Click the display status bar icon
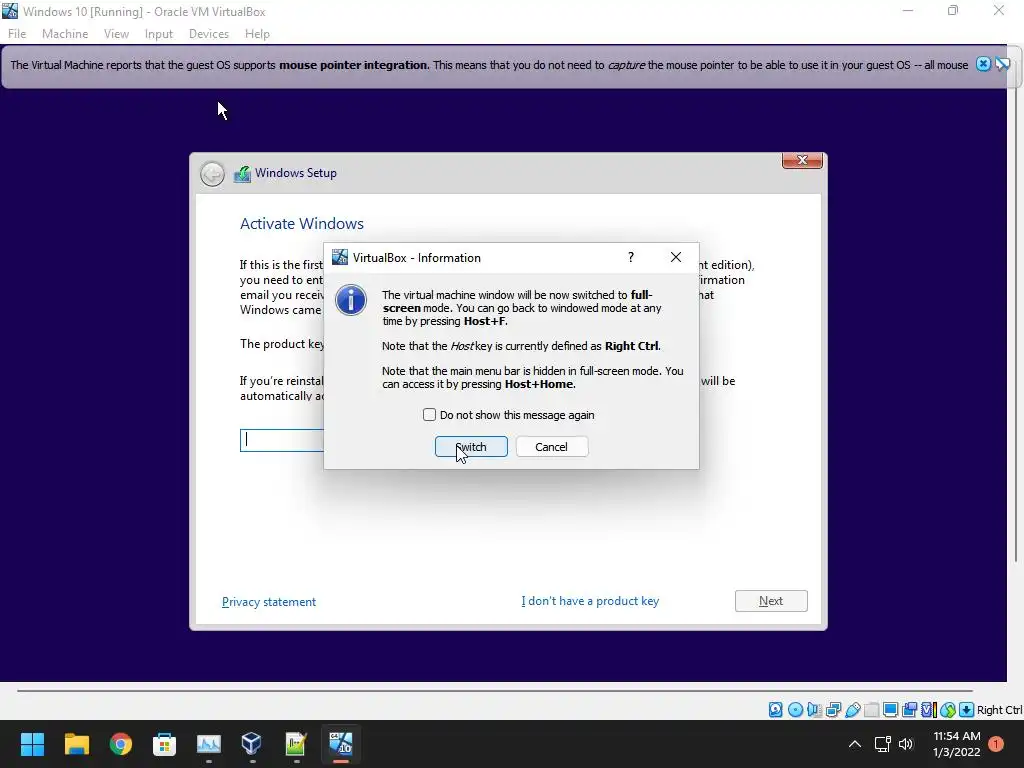The image size is (1024, 768). click(x=890, y=709)
